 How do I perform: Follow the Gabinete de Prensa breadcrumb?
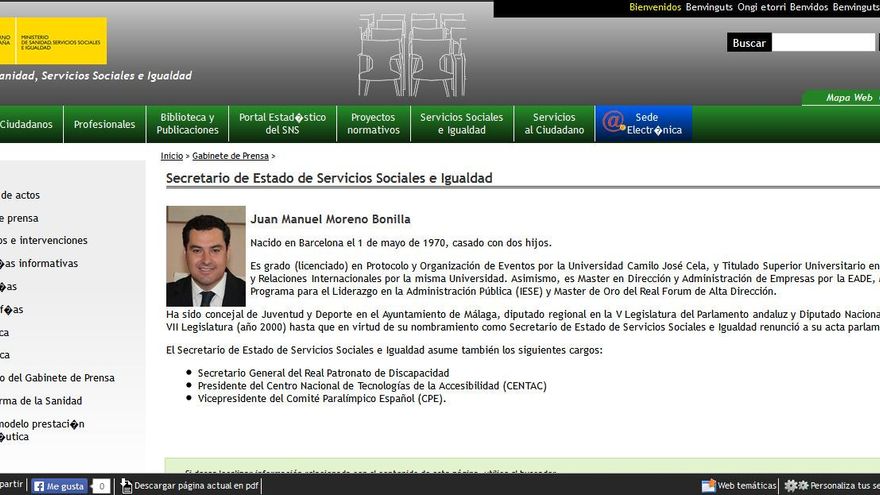click(x=230, y=156)
